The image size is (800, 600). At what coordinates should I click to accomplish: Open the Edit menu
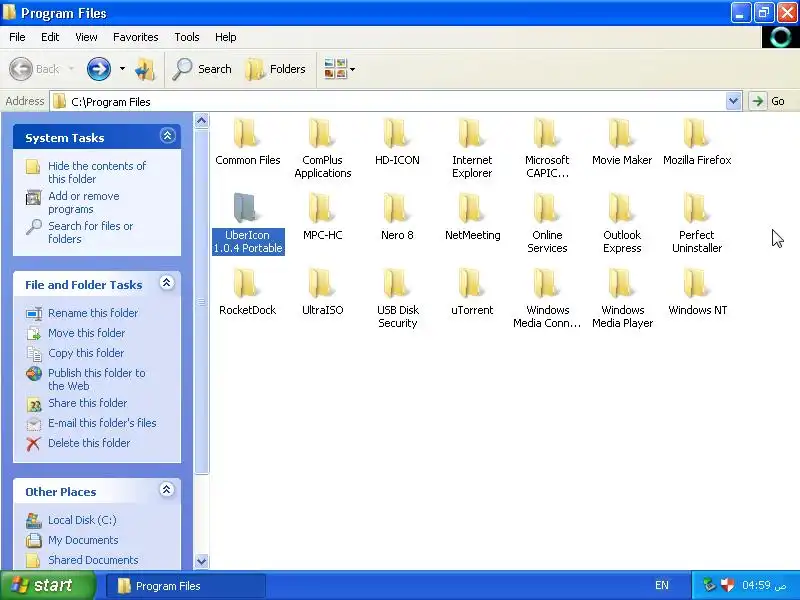pyautogui.click(x=50, y=37)
